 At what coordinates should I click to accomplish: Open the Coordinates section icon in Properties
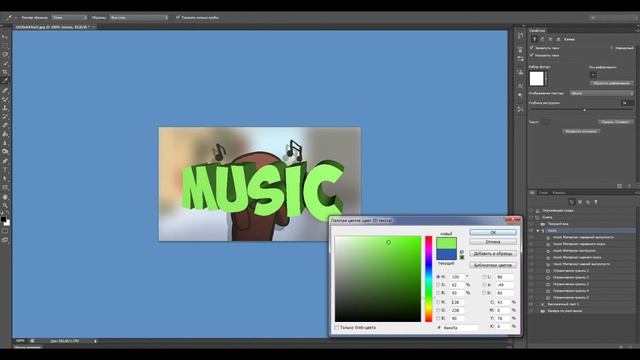(558, 39)
